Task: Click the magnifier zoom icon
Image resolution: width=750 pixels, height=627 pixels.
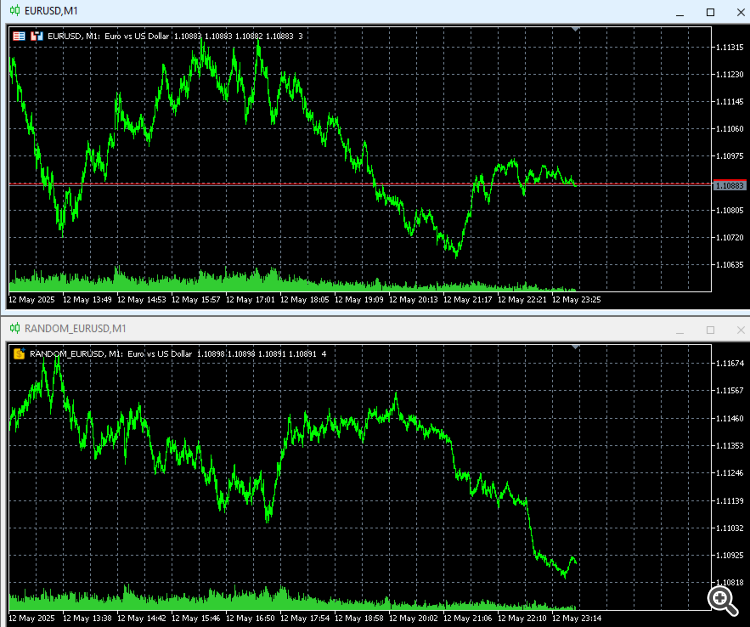Action: (722, 601)
